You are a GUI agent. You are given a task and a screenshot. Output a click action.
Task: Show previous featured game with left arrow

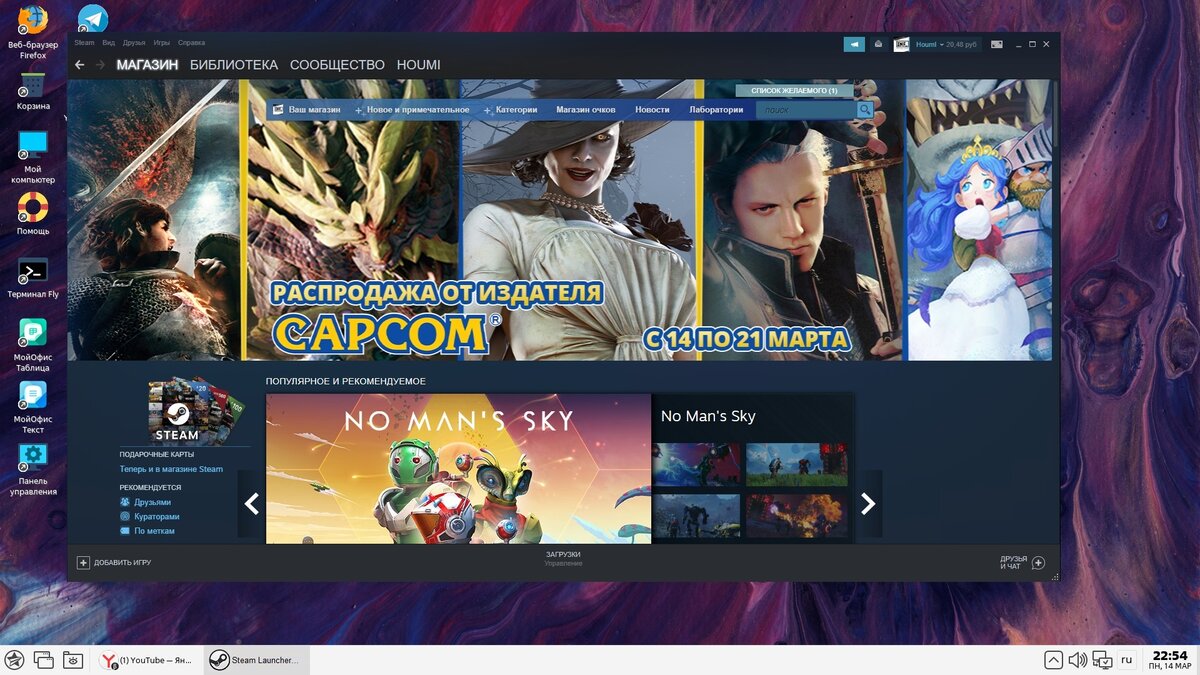[251, 504]
